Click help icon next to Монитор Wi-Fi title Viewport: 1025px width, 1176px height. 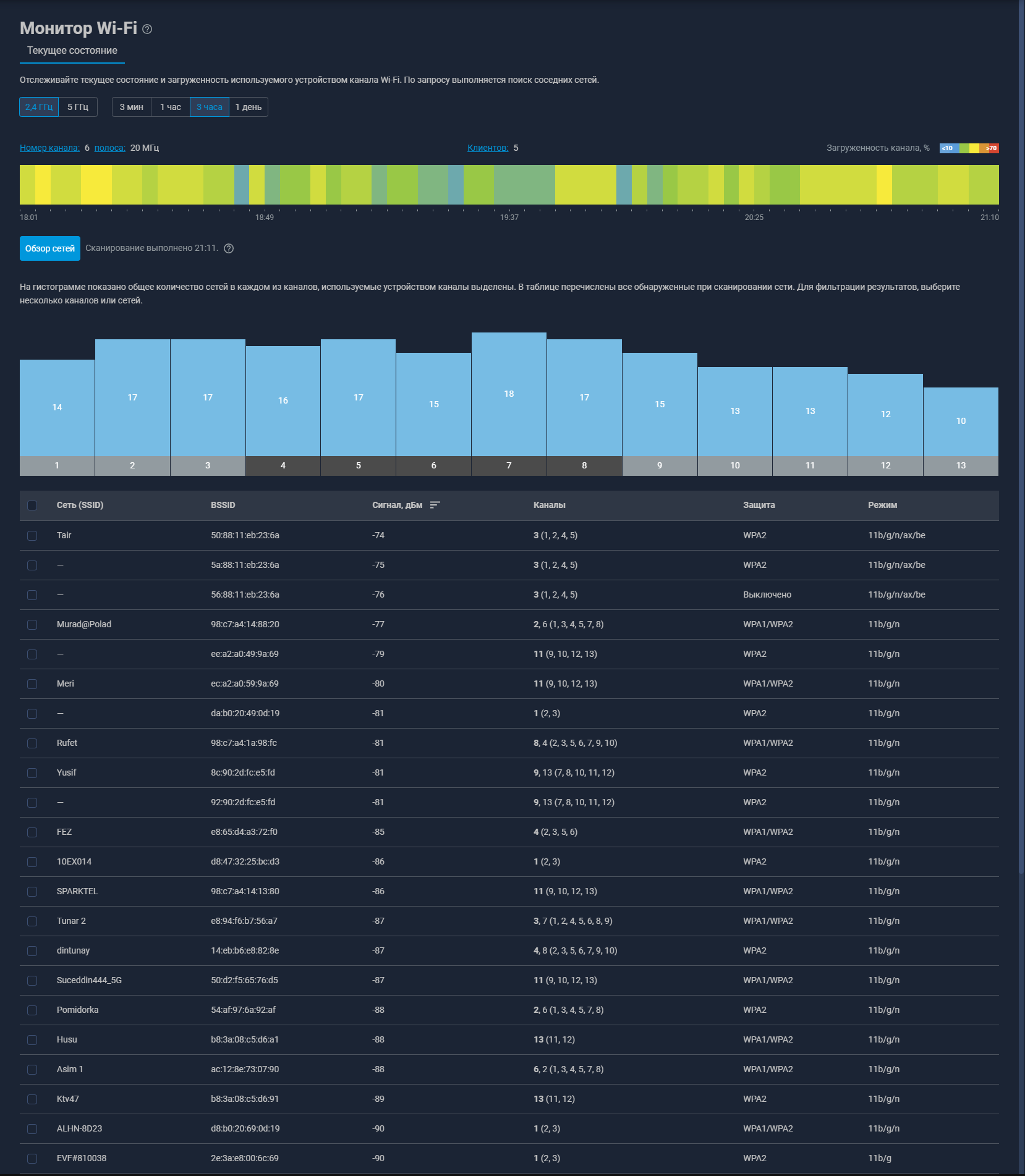click(x=147, y=29)
